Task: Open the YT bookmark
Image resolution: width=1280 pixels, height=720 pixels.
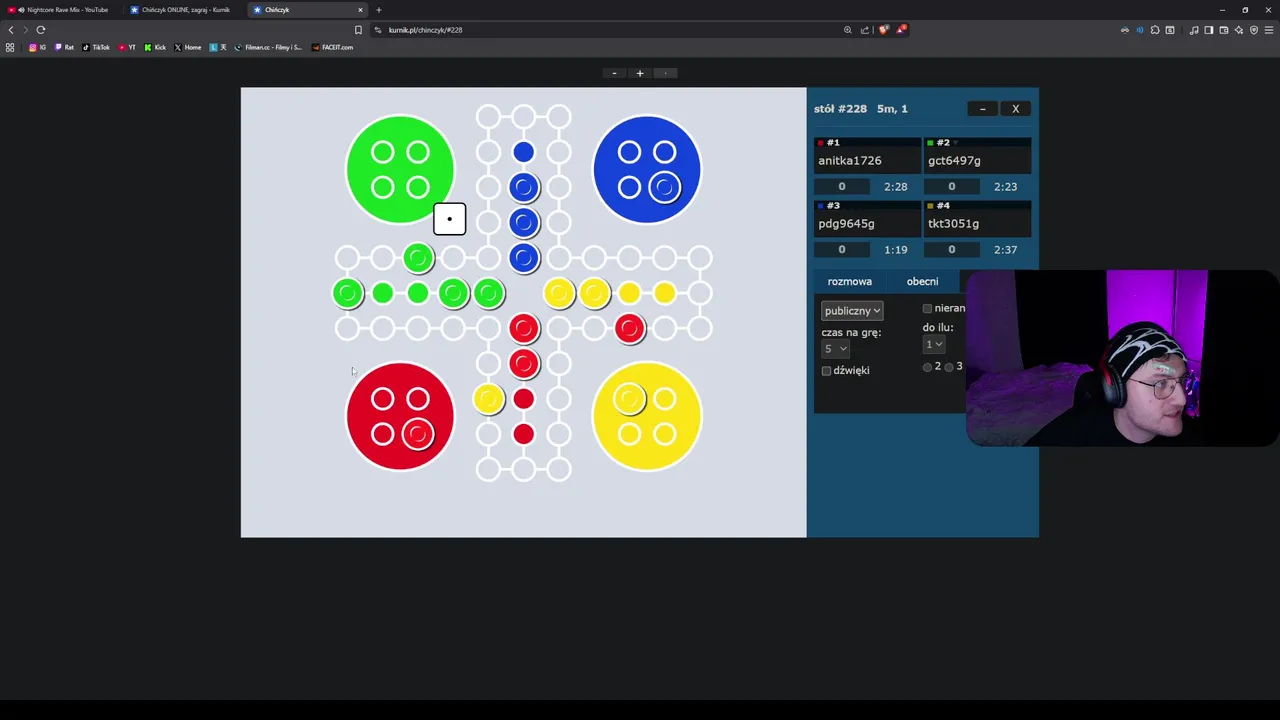Action: point(127,47)
